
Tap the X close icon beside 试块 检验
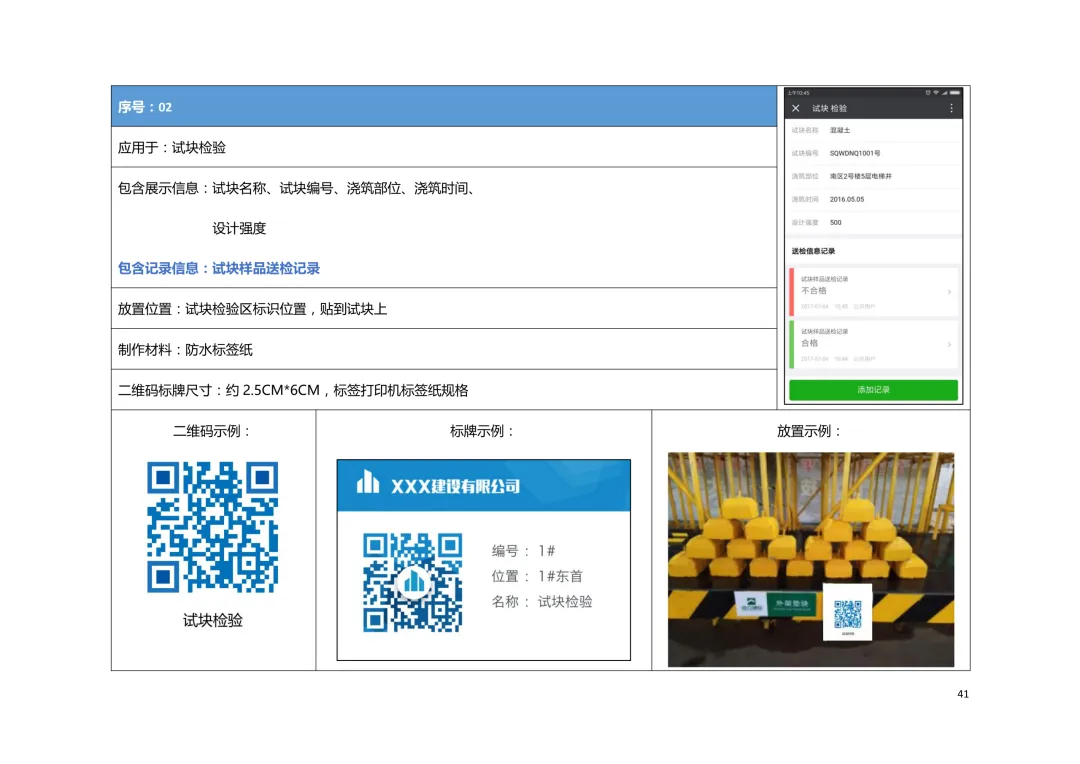[x=796, y=108]
